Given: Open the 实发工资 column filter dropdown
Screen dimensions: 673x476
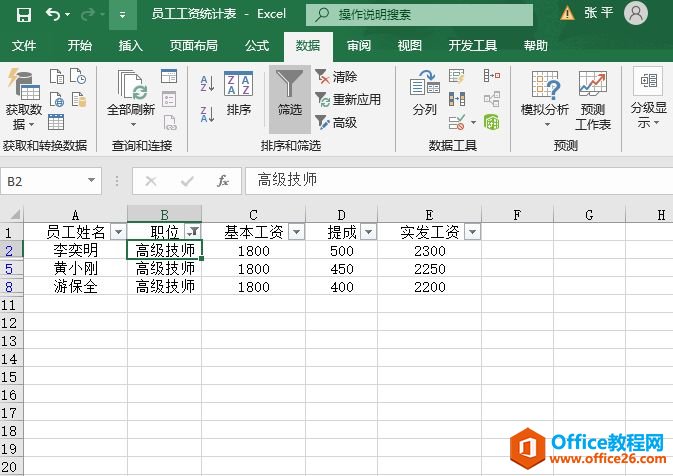Looking at the screenshot, I should point(472,232).
